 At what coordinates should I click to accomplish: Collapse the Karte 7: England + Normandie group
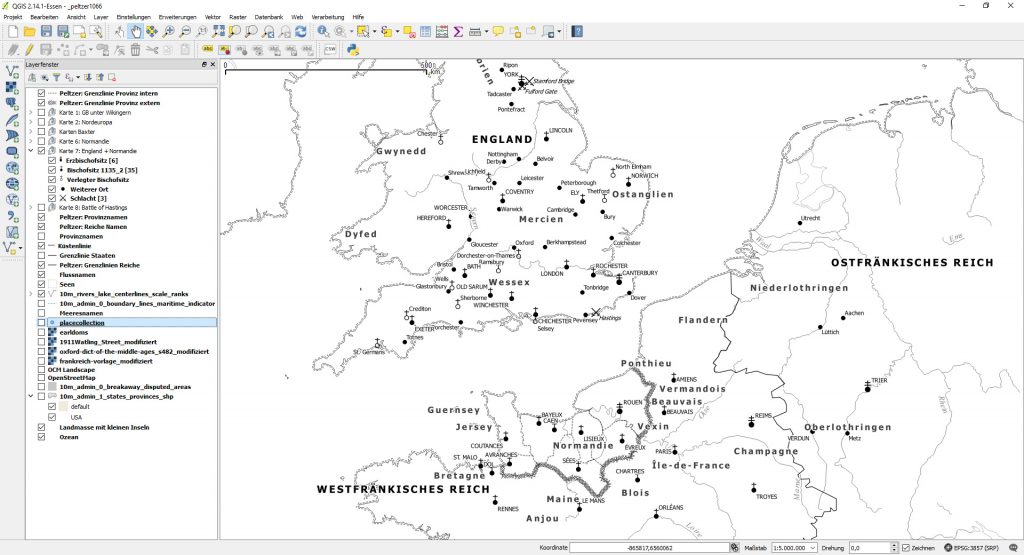pyautogui.click(x=31, y=151)
